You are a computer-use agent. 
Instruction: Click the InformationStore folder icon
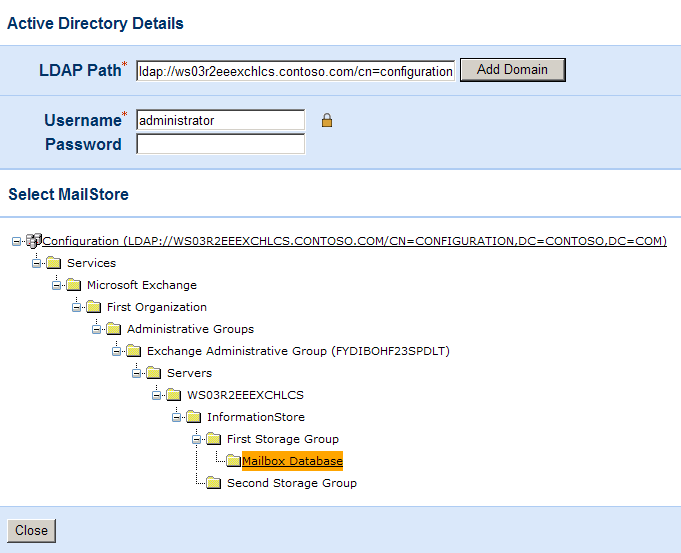(193, 417)
